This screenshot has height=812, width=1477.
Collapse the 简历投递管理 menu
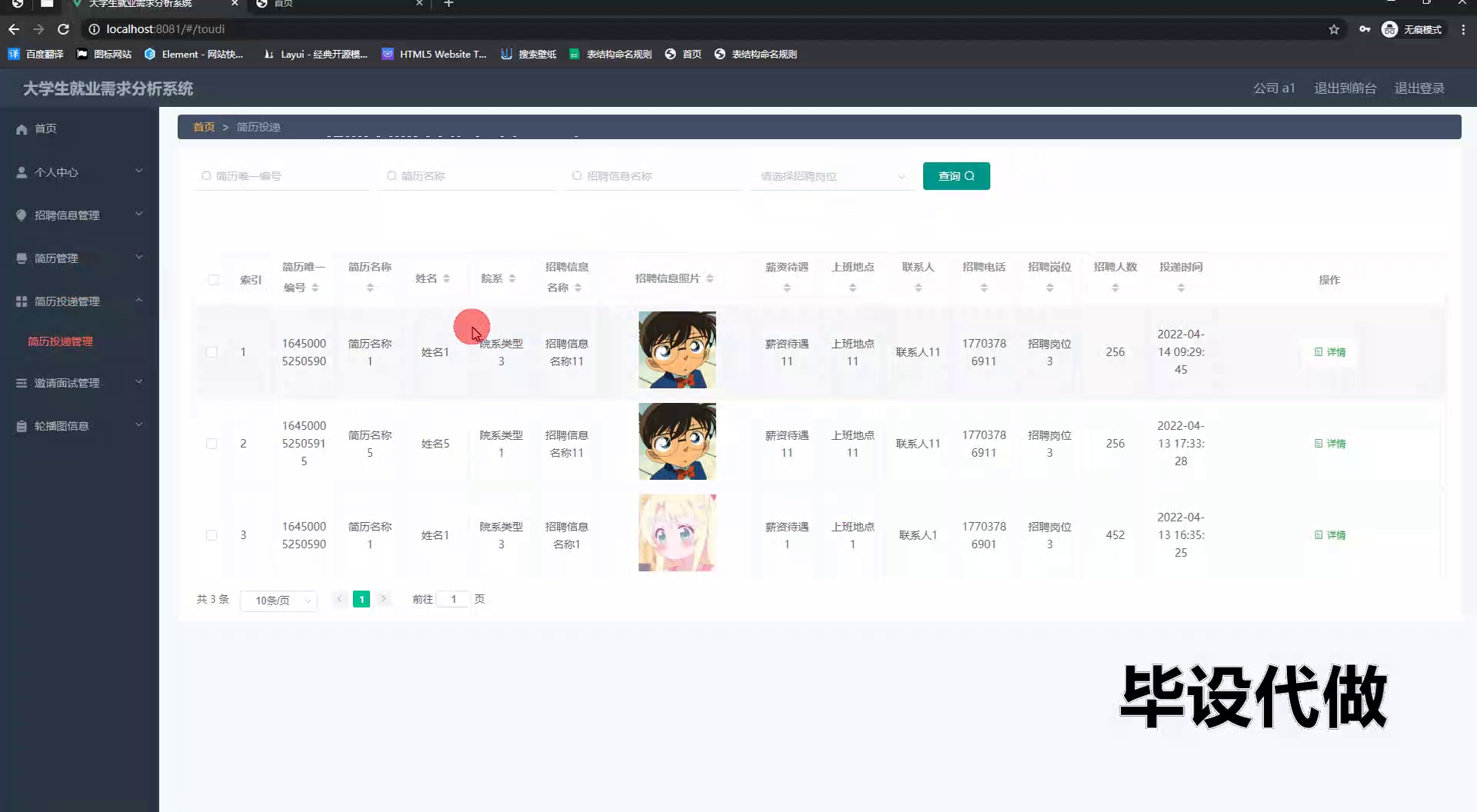[139, 301]
